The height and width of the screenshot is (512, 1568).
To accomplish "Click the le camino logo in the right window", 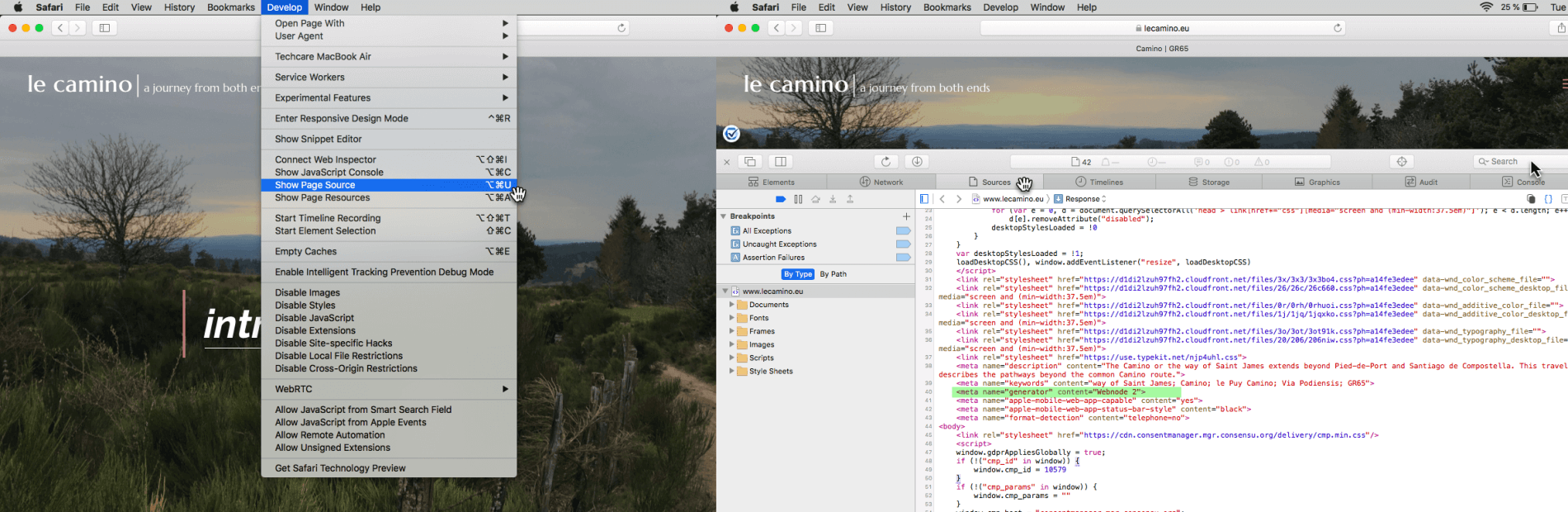I will click(796, 84).
